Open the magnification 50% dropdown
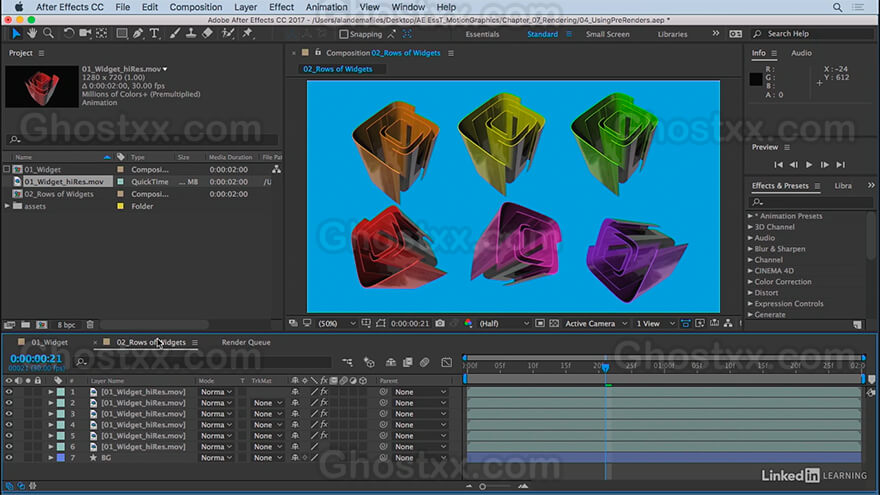 [337, 323]
